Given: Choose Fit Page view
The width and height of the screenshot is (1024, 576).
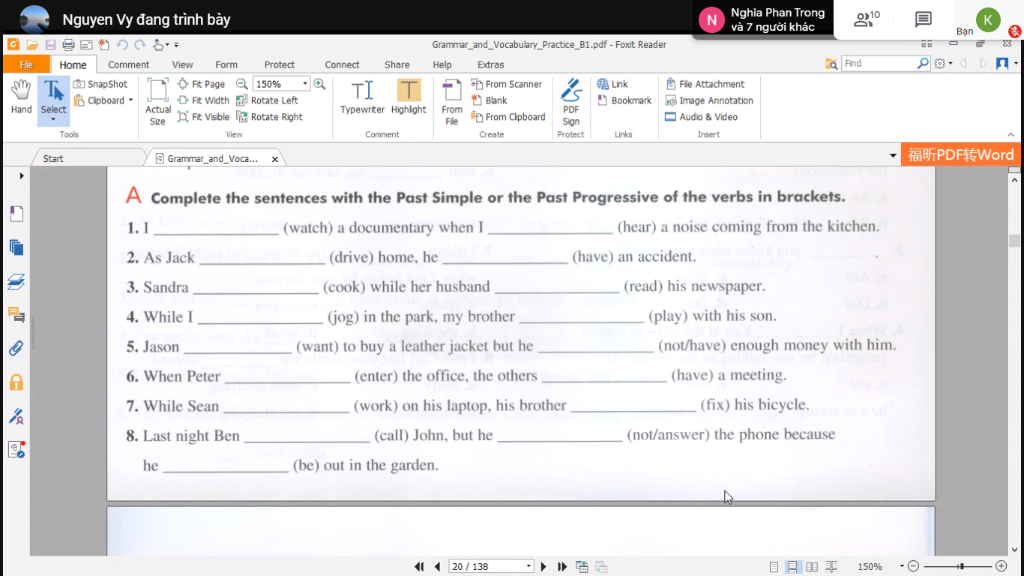Looking at the screenshot, I should click(x=201, y=84).
